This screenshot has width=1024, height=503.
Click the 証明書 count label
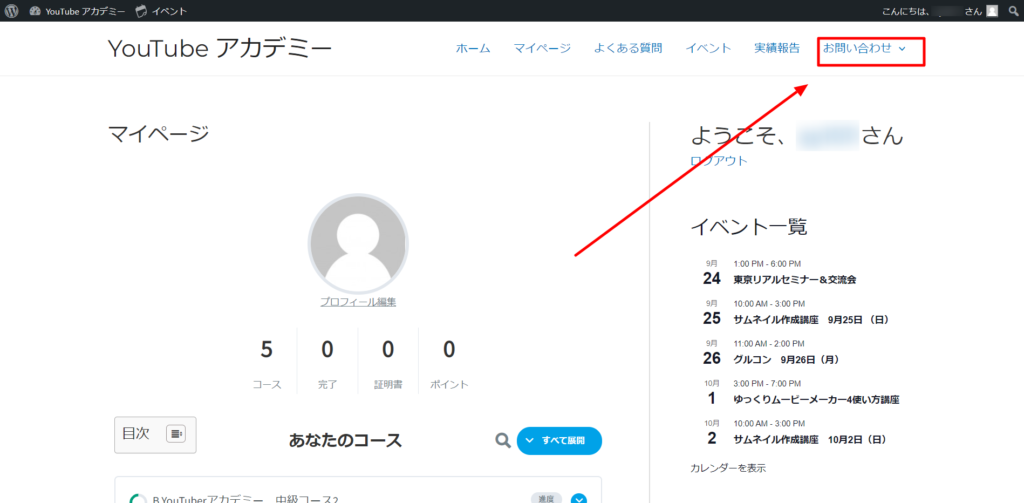388,385
